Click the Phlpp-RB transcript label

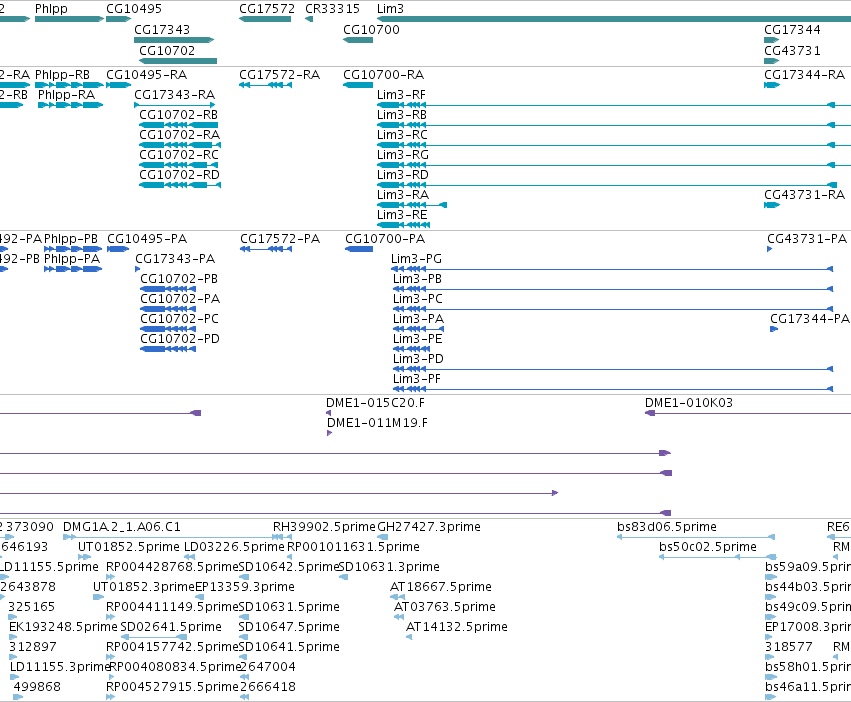(x=62, y=74)
